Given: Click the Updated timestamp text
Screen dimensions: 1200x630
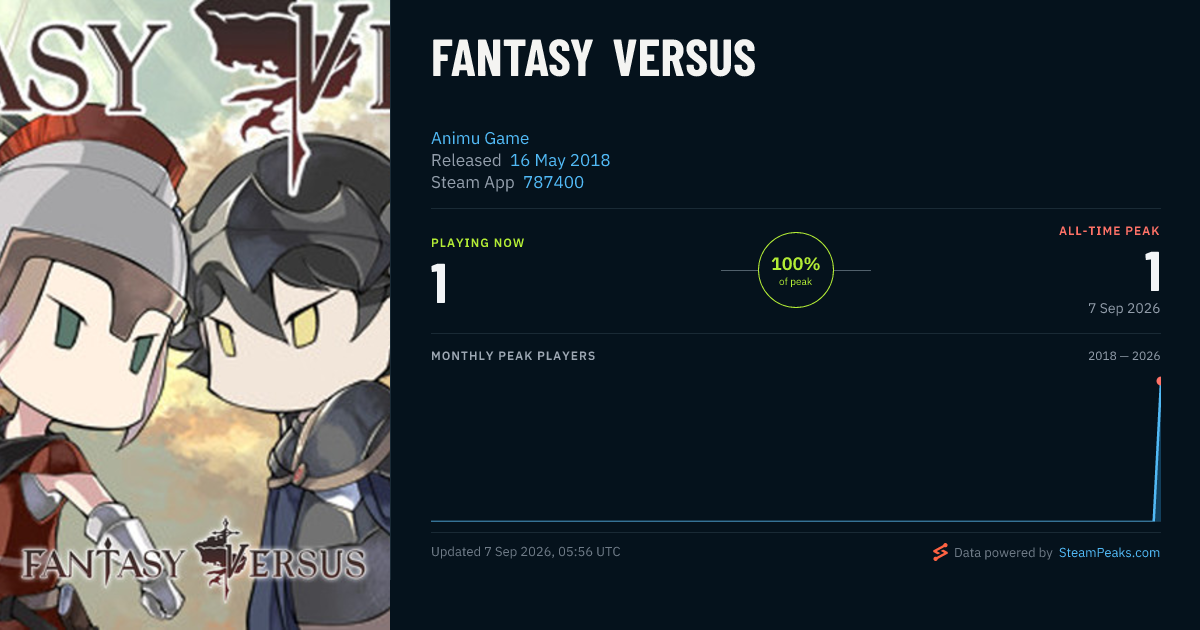Looking at the screenshot, I should coord(526,552).
